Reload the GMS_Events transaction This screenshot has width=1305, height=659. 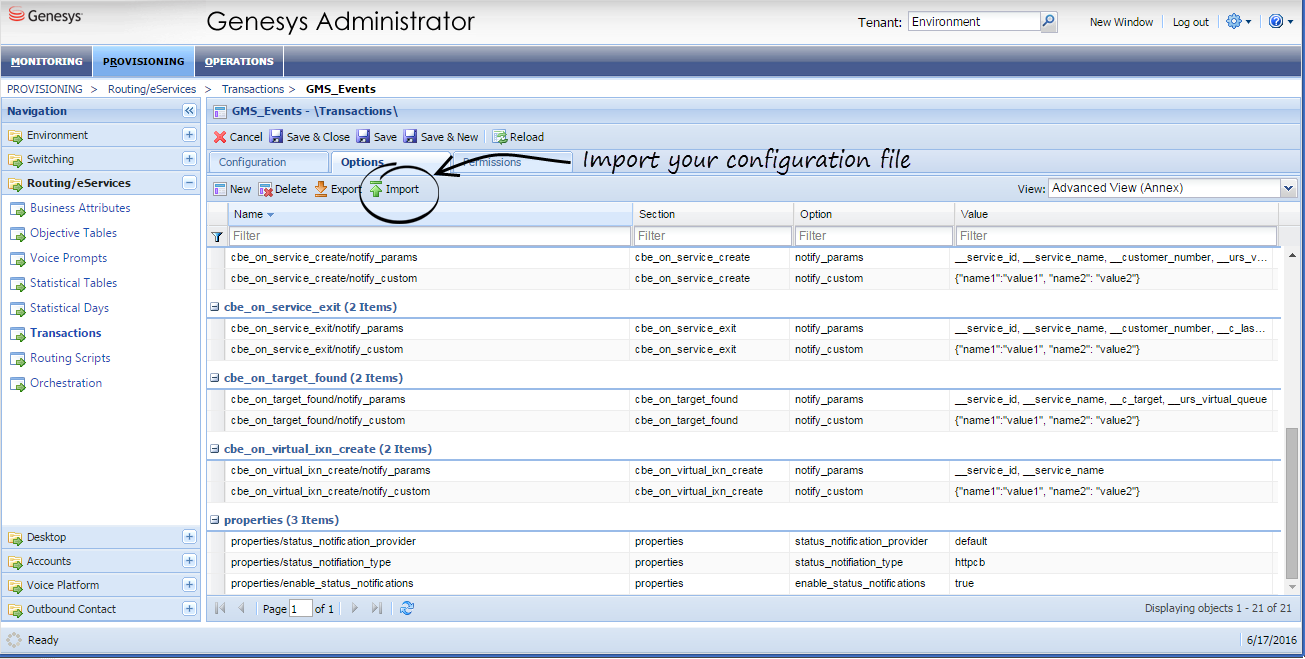pos(518,137)
